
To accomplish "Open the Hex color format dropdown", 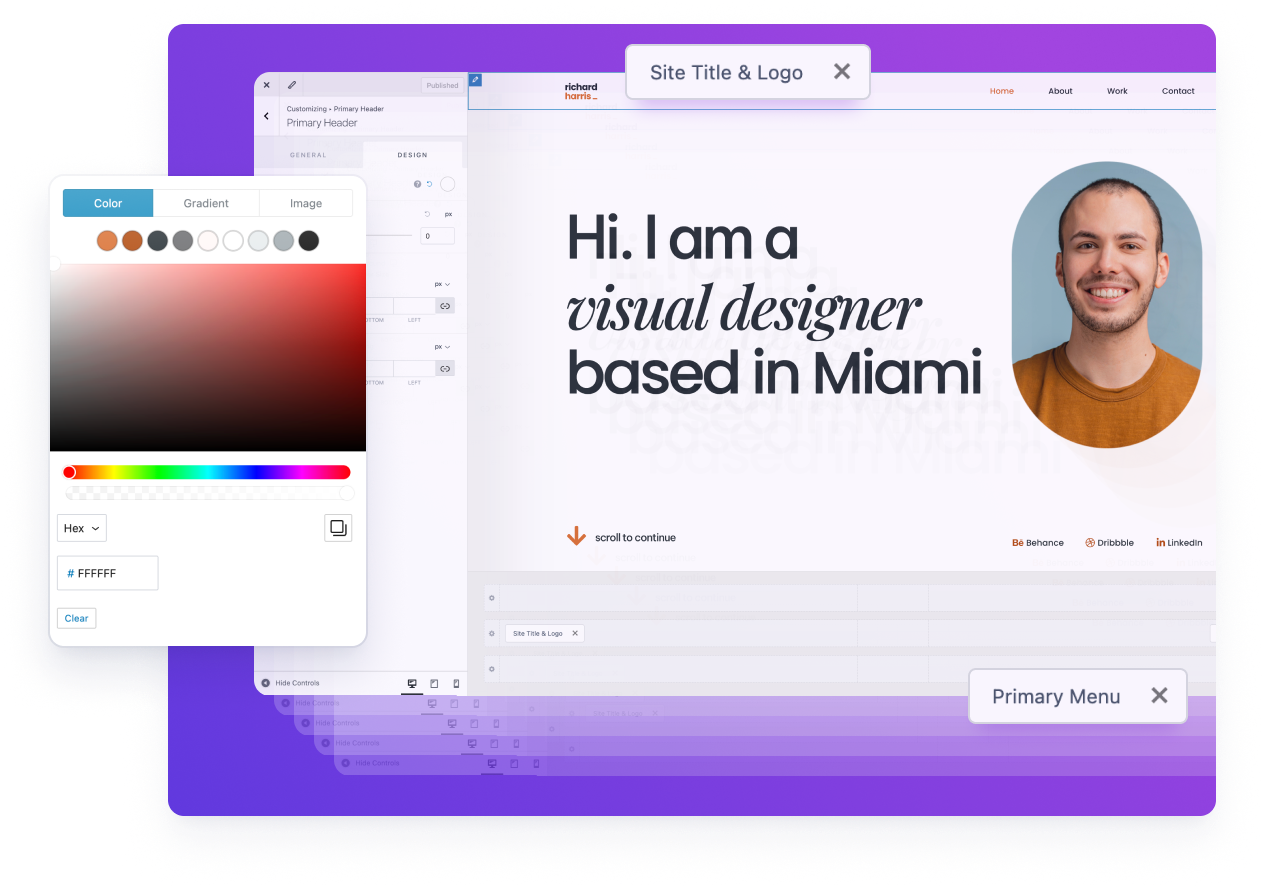I will pyautogui.click(x=82, y=528).
